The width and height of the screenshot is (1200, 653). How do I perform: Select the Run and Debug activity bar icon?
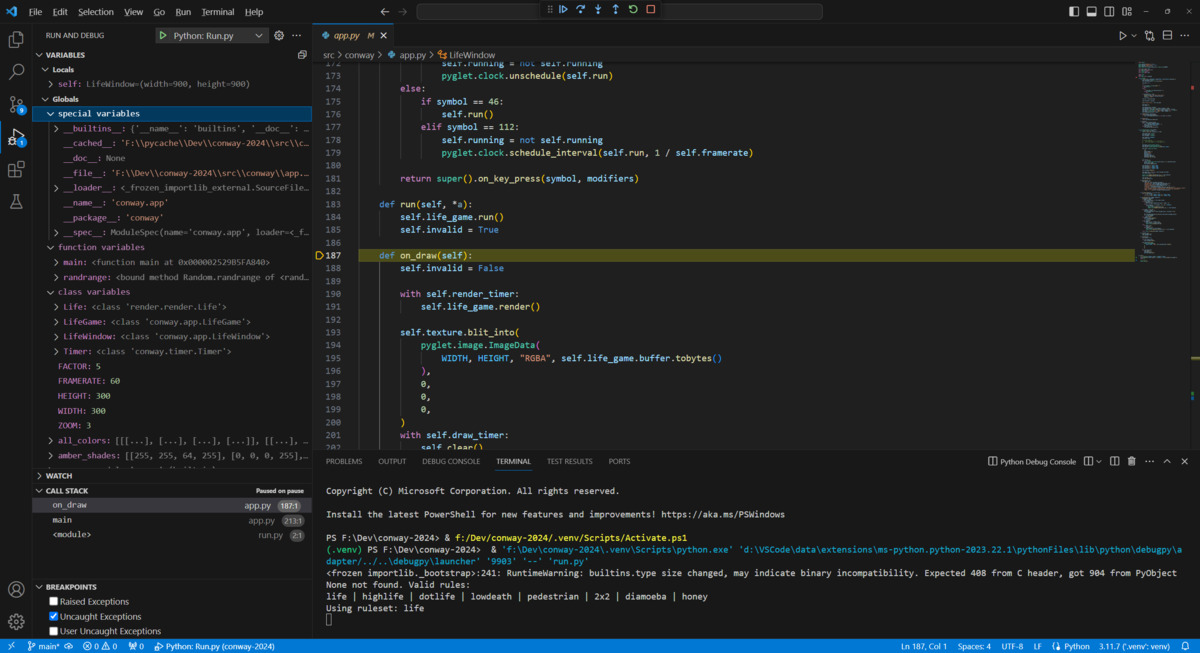[15, 137]
